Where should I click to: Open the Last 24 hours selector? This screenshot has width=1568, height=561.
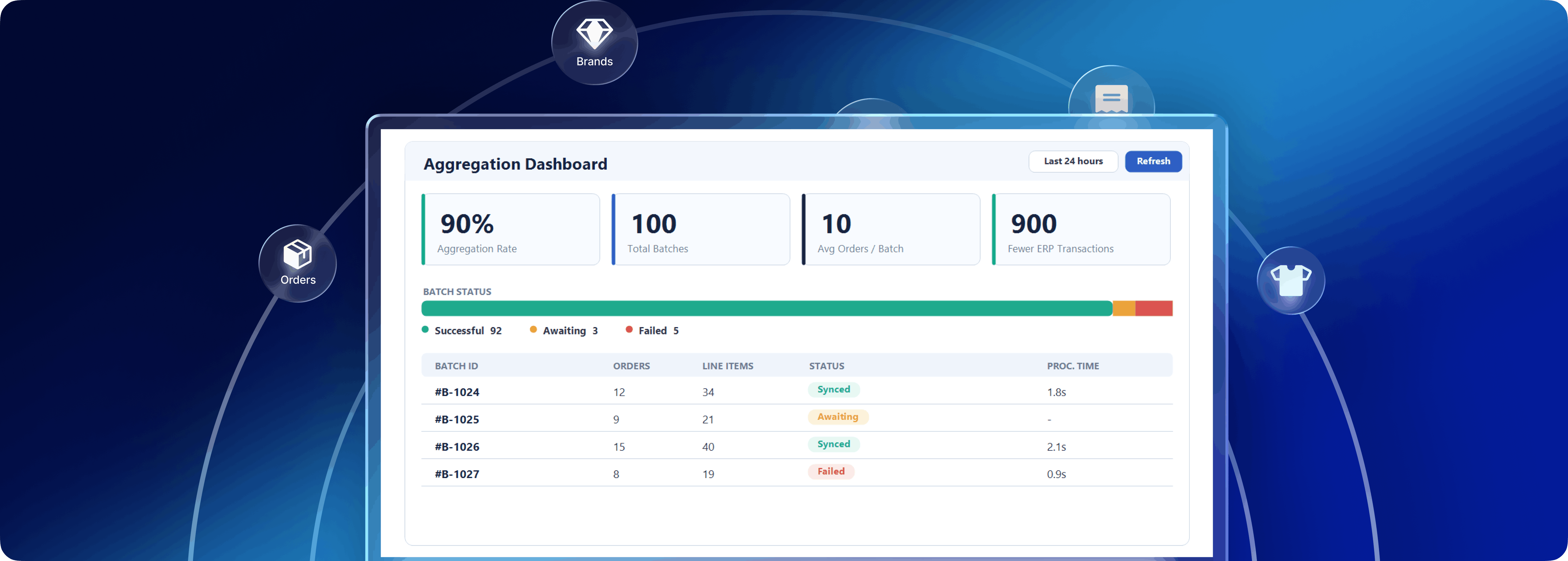tap(1073, 161)
